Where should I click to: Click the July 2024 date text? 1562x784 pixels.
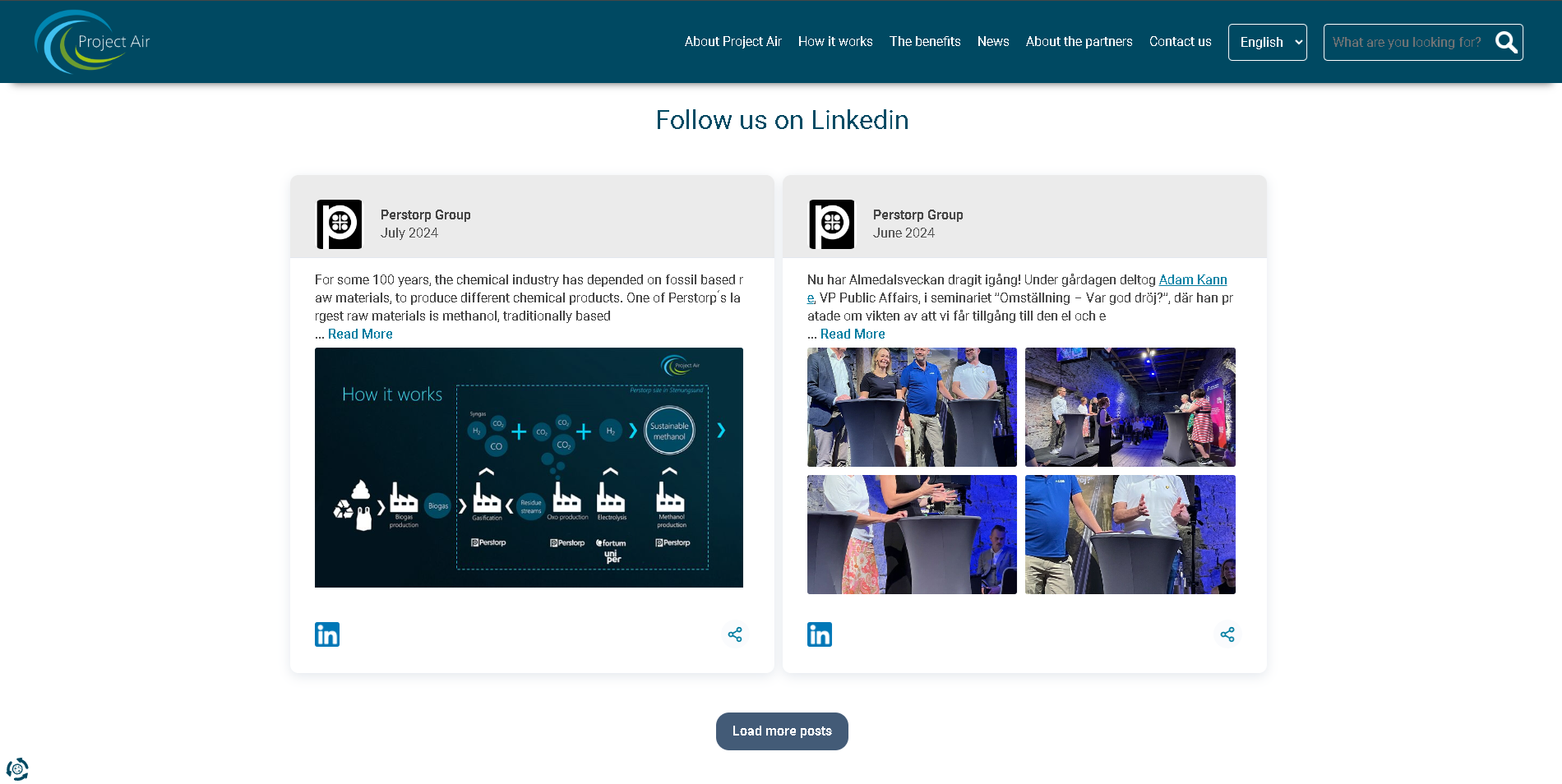coord(409,233)
